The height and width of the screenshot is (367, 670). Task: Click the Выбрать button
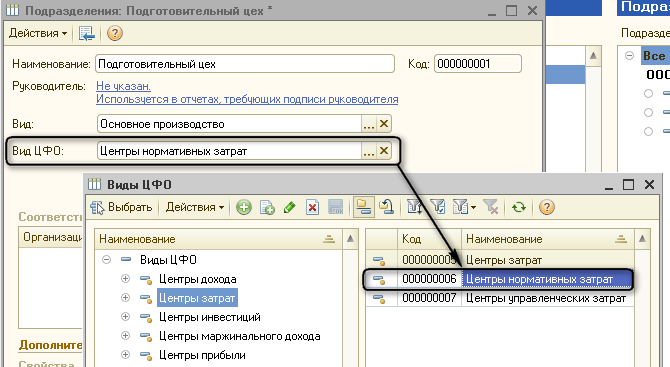point(122,207)
